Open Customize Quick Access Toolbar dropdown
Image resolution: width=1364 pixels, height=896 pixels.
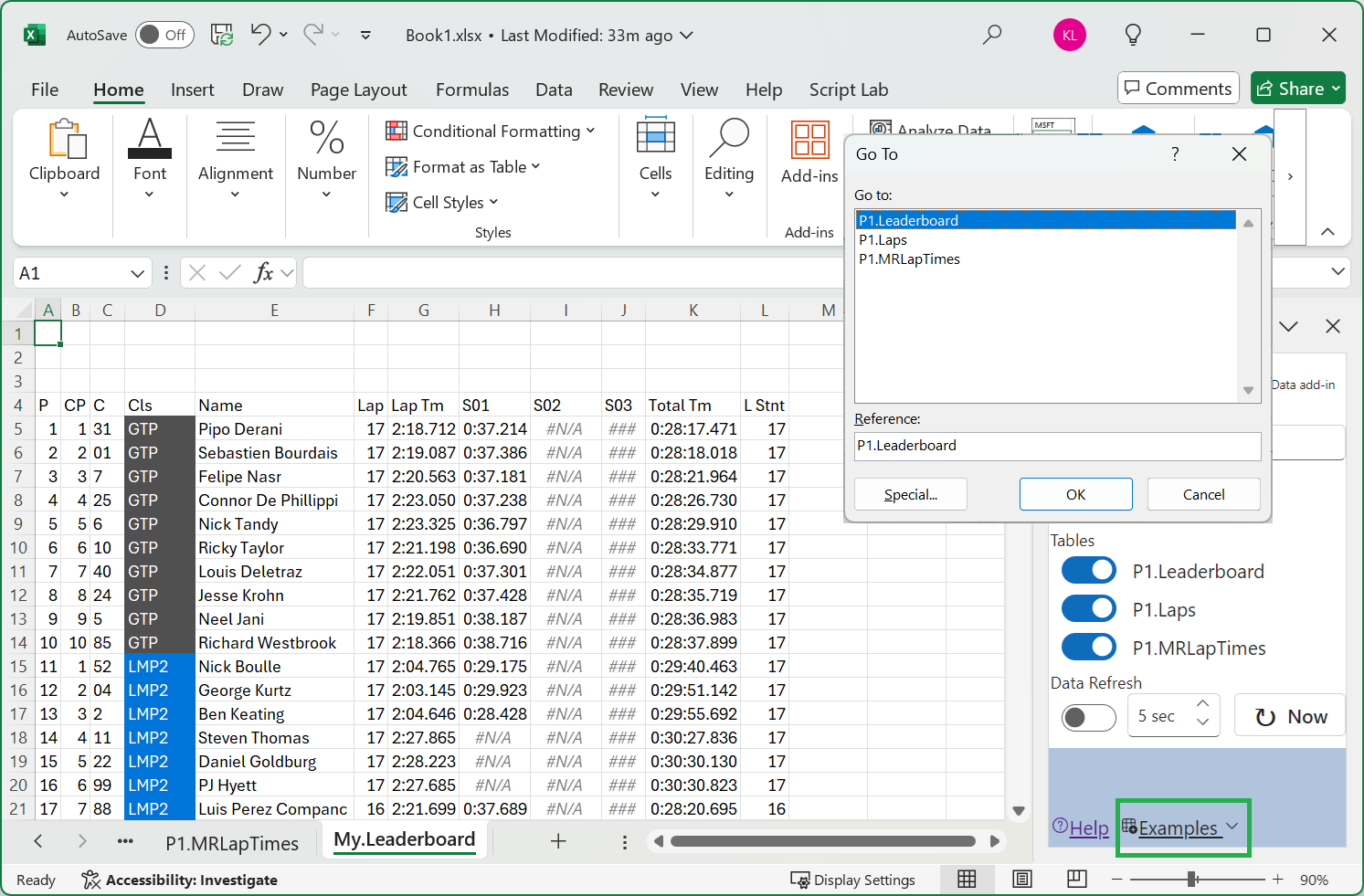tap(365, 35)
